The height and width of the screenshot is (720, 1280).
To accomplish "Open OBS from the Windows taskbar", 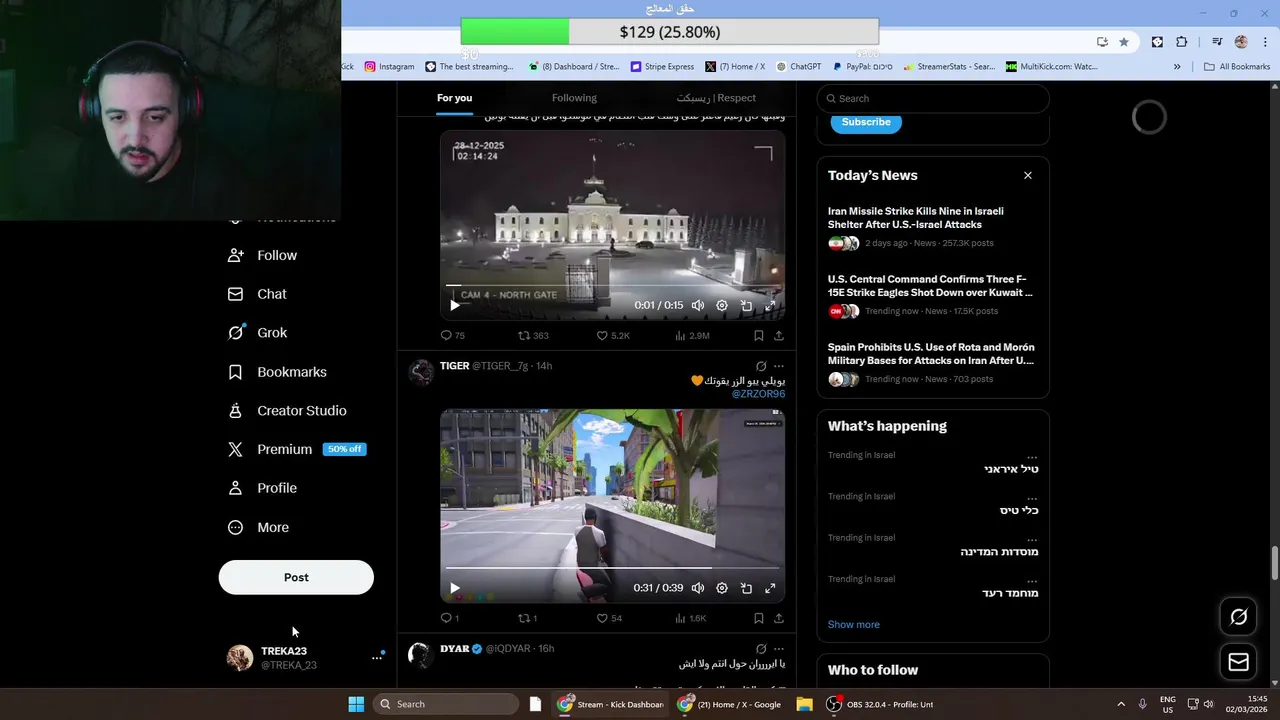I will [x=881, y=704].
